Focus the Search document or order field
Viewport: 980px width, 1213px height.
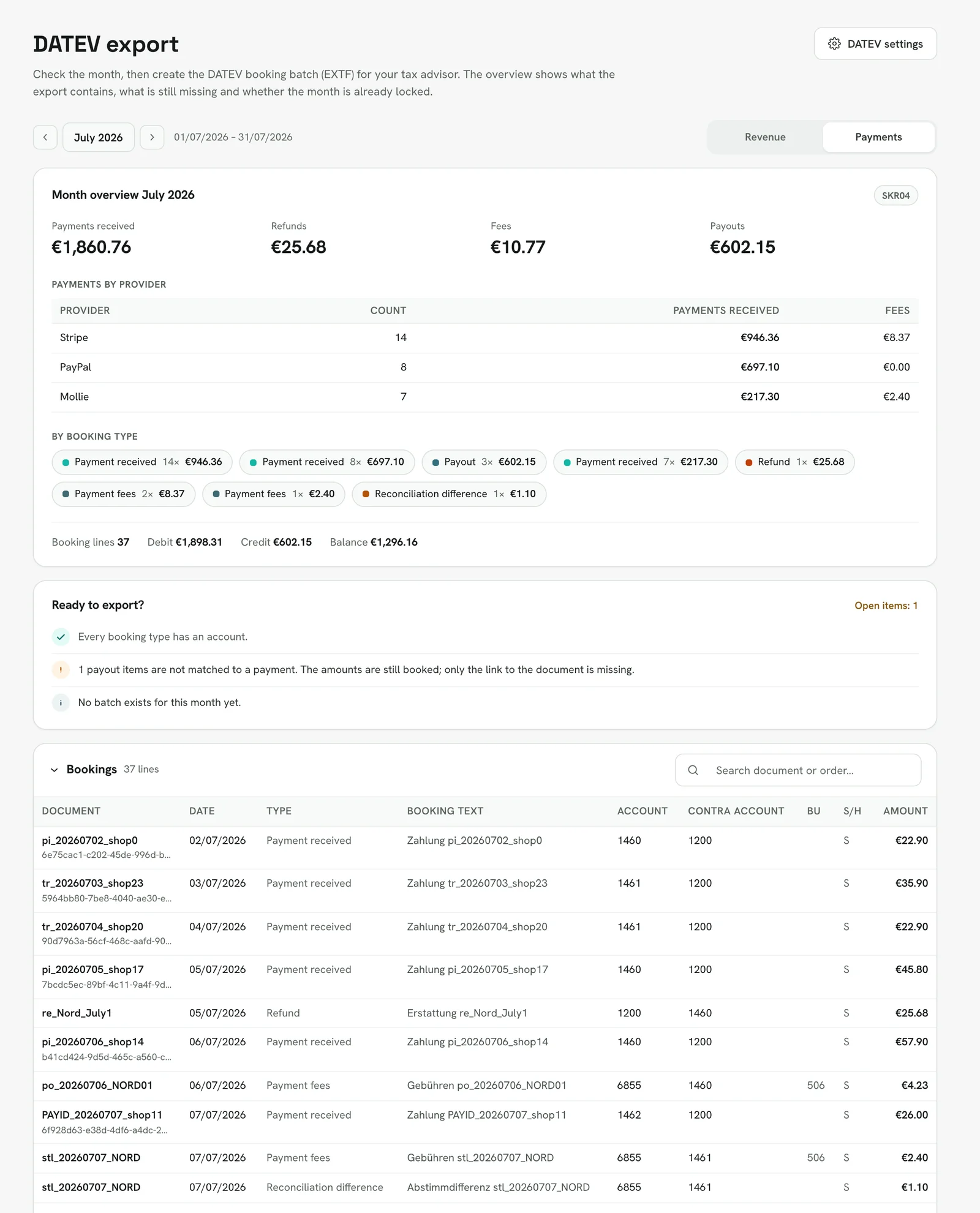coord(798,770)
